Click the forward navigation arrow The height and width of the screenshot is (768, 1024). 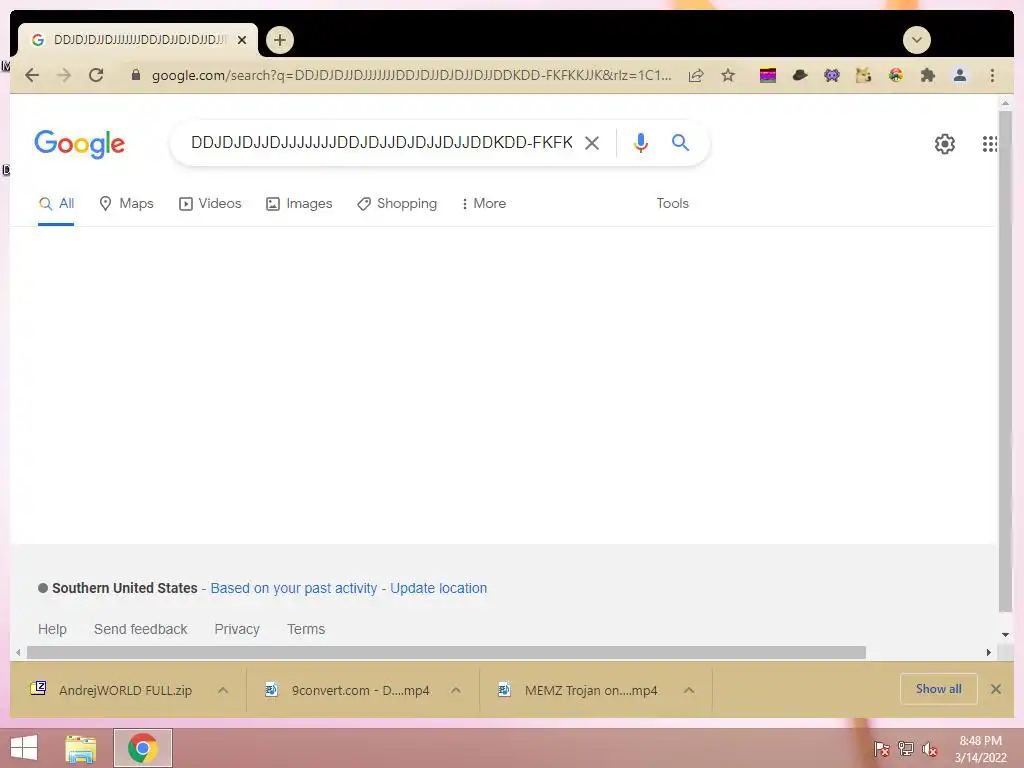pyautogui.click(x=63, y=75)
